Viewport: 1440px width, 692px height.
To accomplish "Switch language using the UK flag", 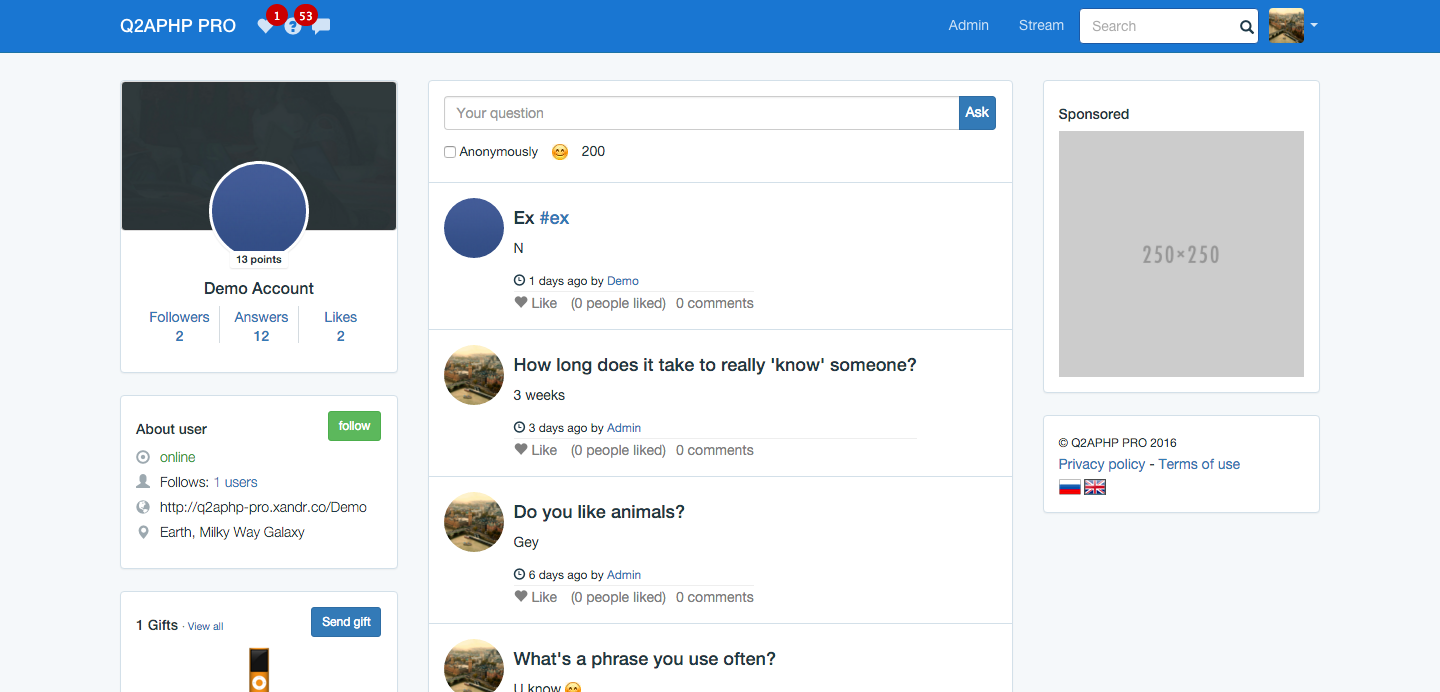I will (x=1095, y=487).
